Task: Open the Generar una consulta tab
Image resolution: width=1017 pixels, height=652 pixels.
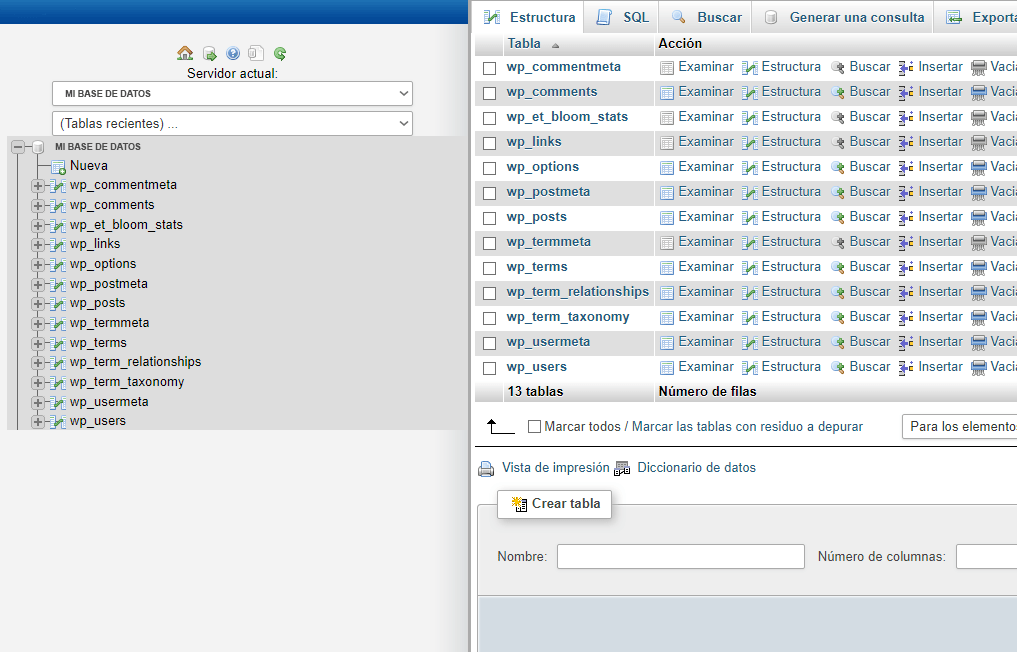Action: click(844, 17)
